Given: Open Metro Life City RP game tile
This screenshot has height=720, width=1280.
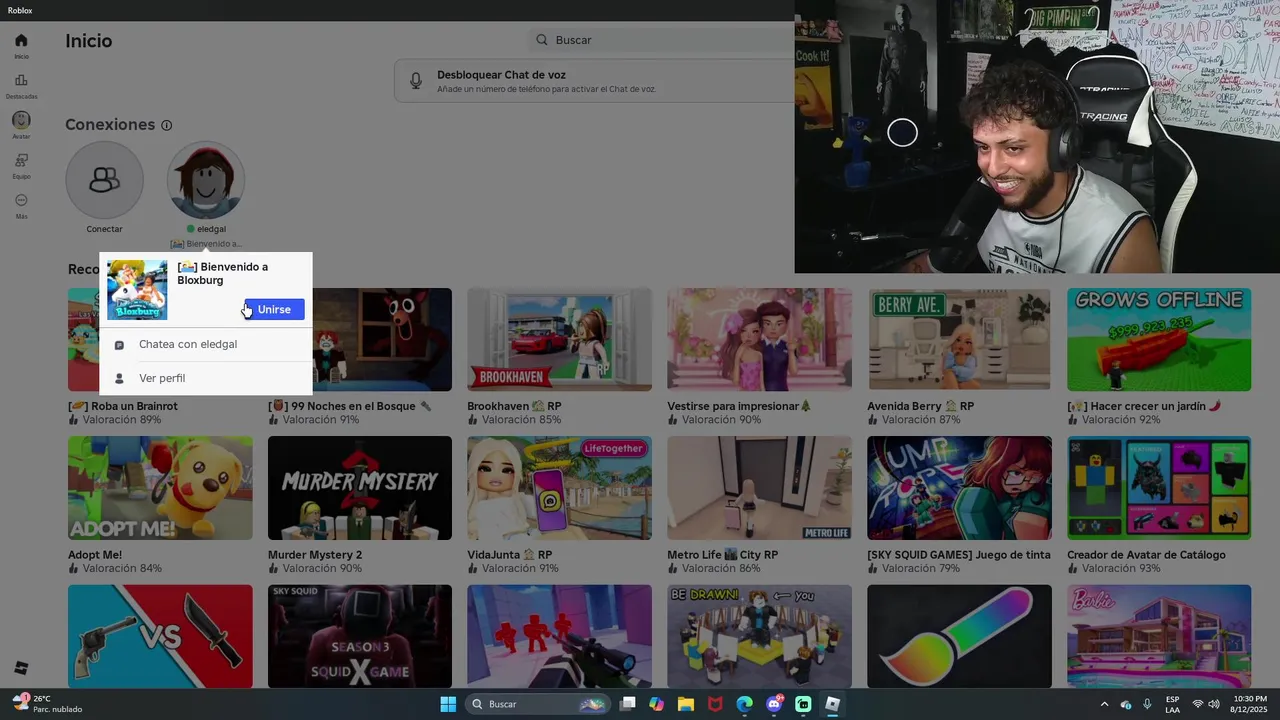Looking at the screenshot, I should coord(759,488).
